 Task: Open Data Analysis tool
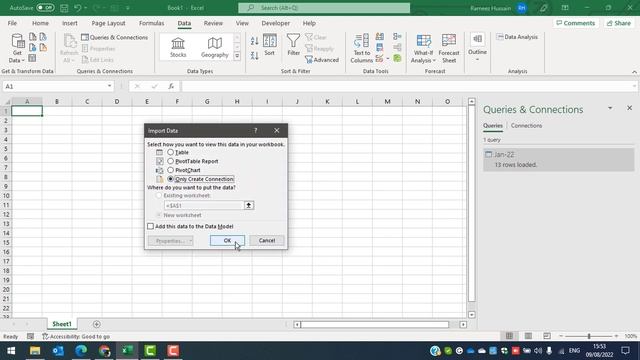pos(517,37)
